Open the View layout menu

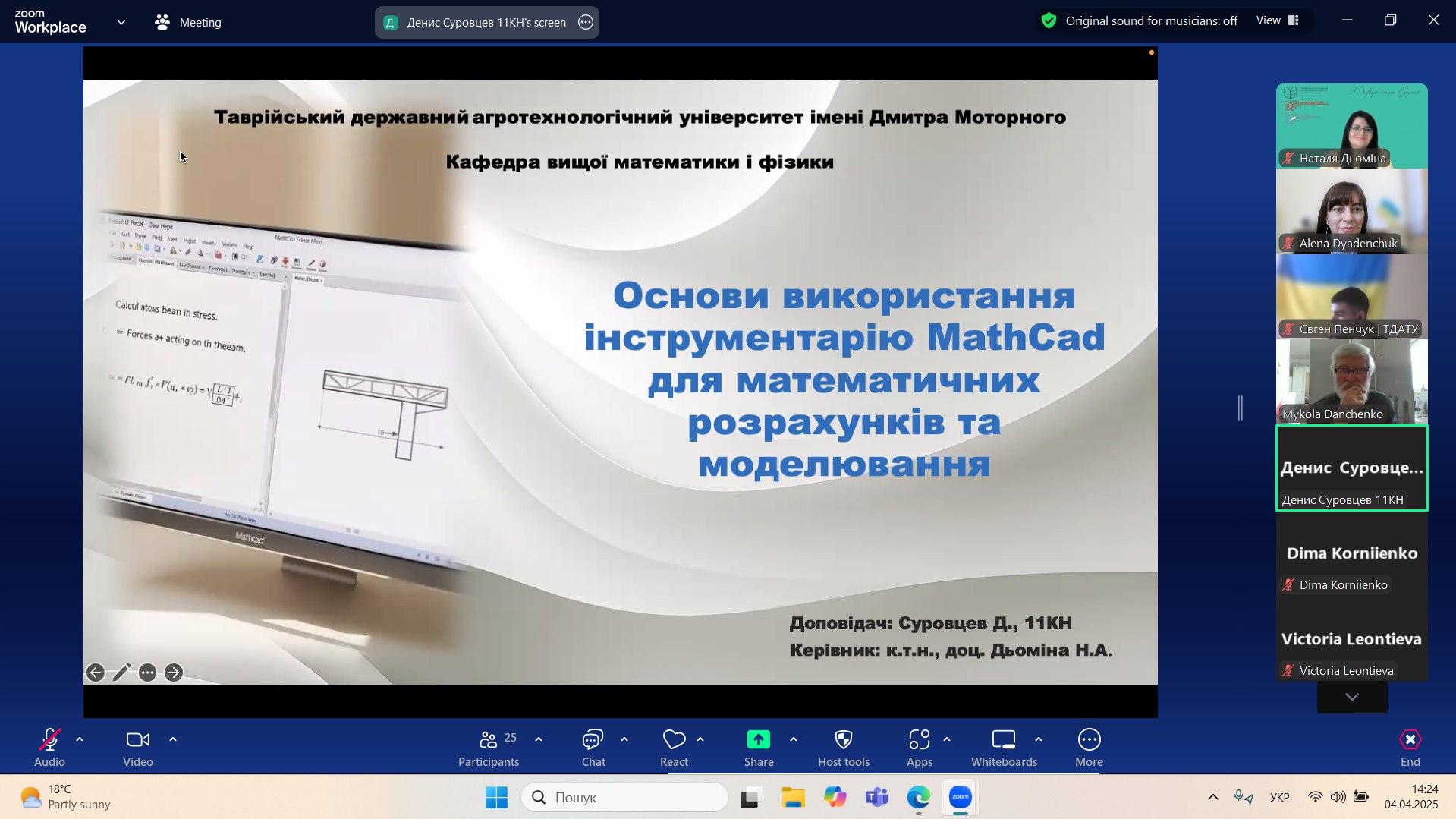pos(1278,20)
